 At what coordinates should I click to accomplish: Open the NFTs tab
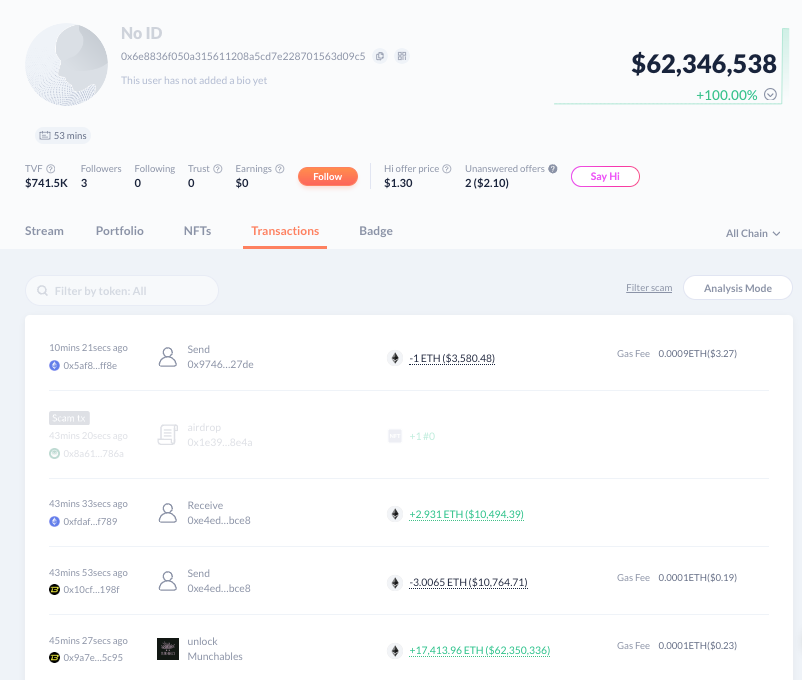[x=197, y=231]
